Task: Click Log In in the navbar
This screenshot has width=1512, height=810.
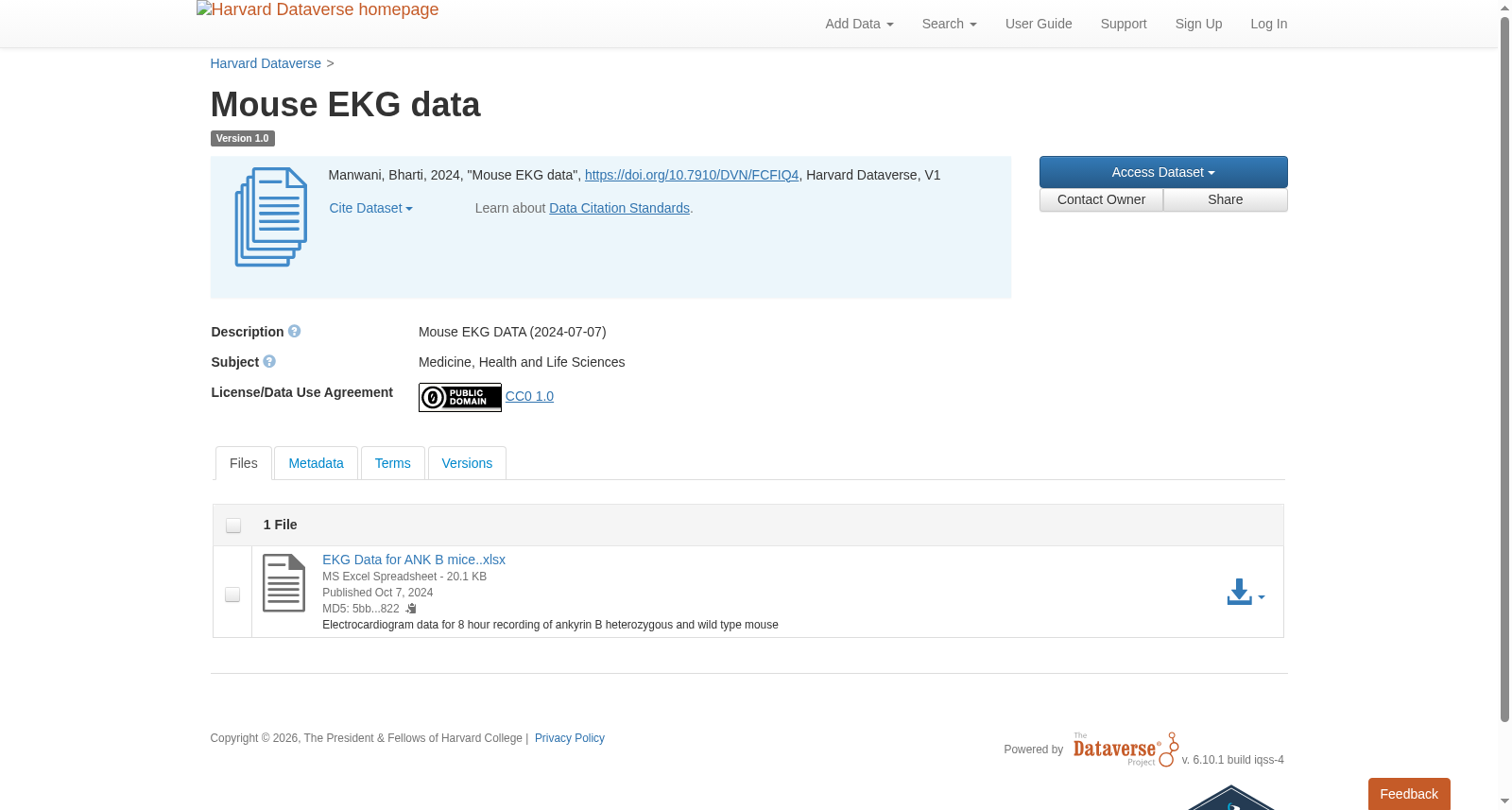Action: click(x=1268, y=24)
